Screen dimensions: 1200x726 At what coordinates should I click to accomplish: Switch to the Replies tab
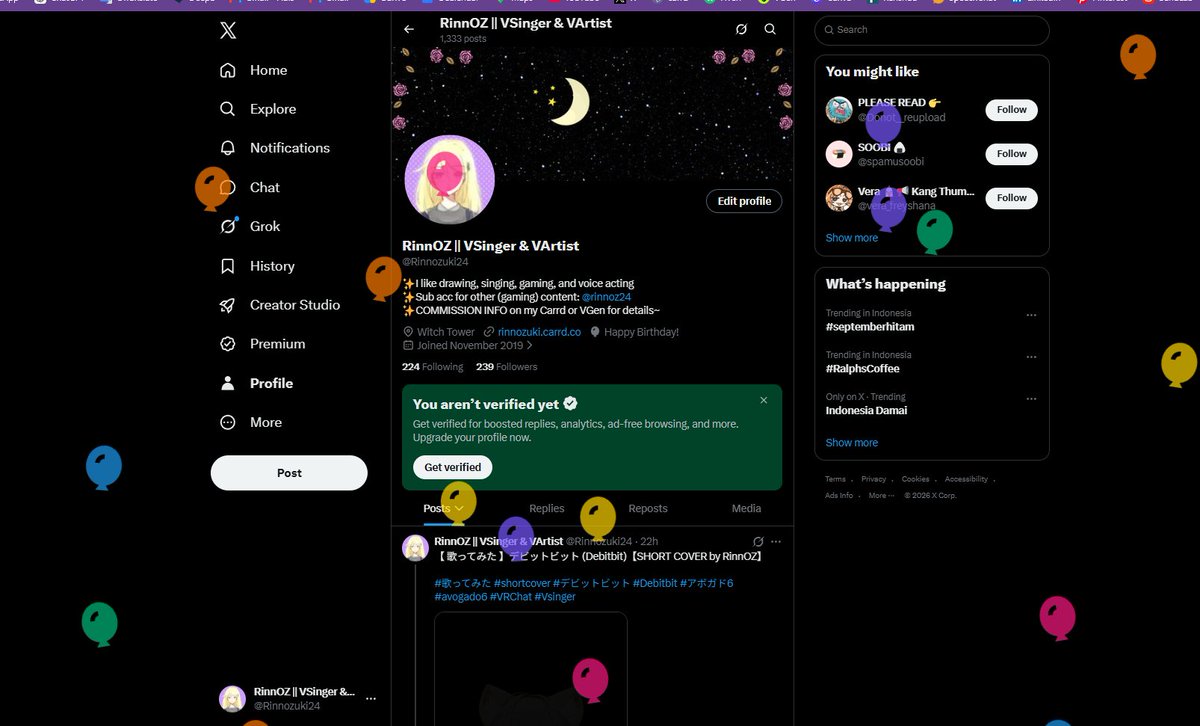coord(546,508)
